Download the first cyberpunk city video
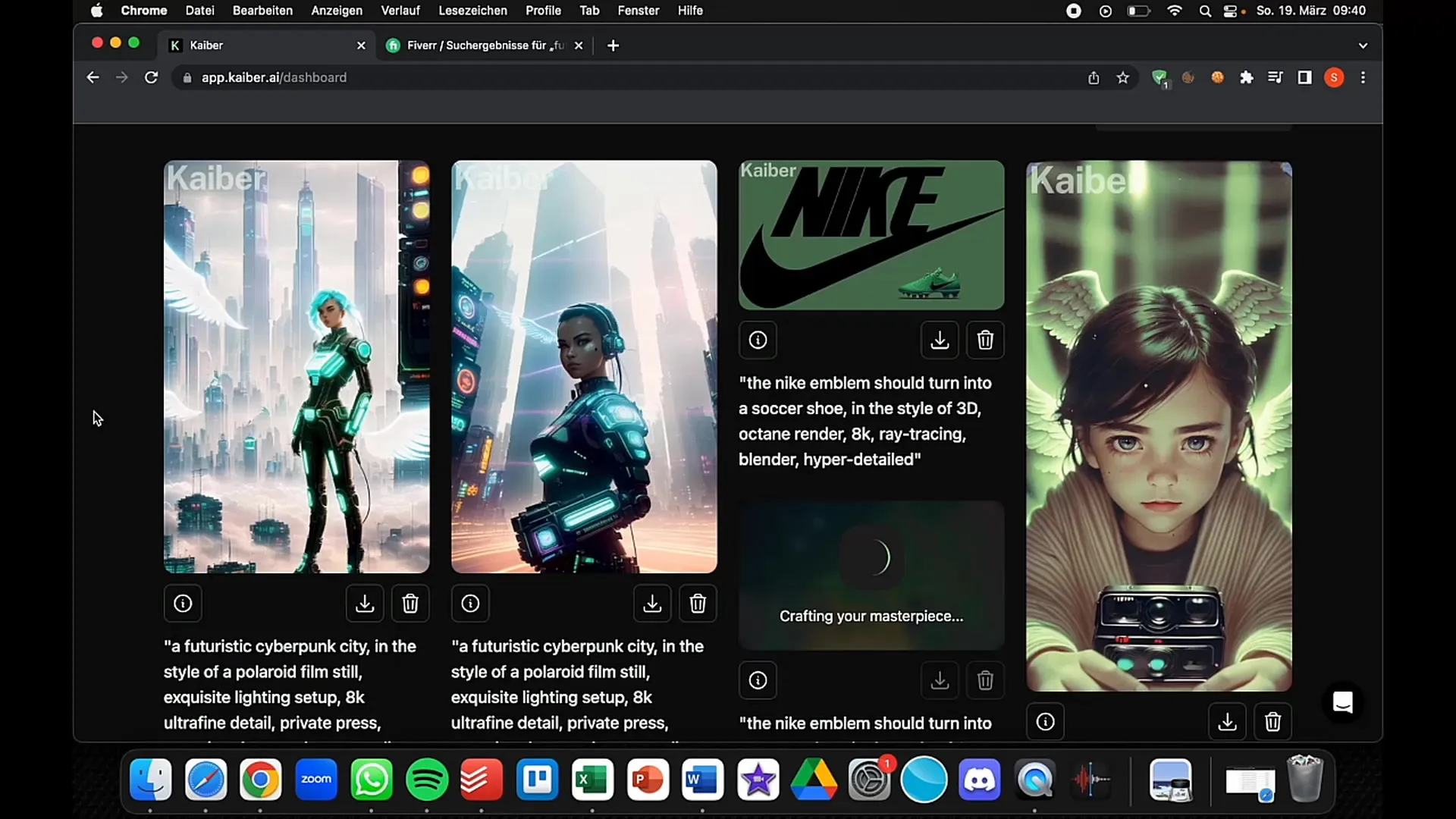1456x819 pixels. 365,604
